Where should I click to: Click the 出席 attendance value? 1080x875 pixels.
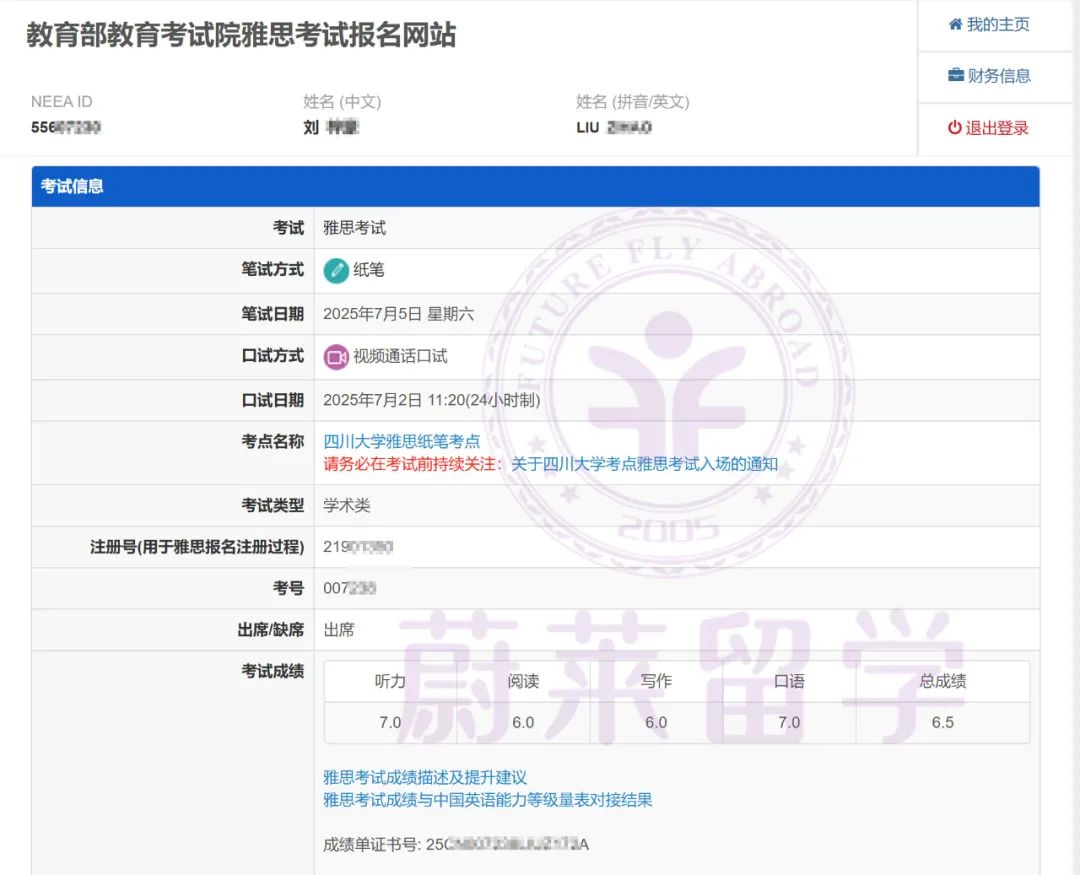click(339, 630)
